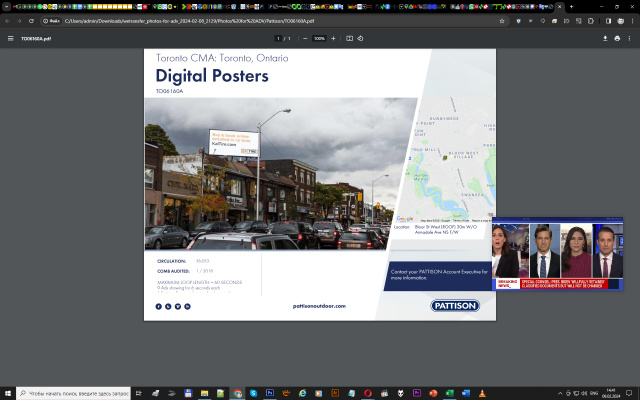Open pattisonoutdoor.com link in the poster
The height and width of the screenshot is (400, 640).
point(319,305)
